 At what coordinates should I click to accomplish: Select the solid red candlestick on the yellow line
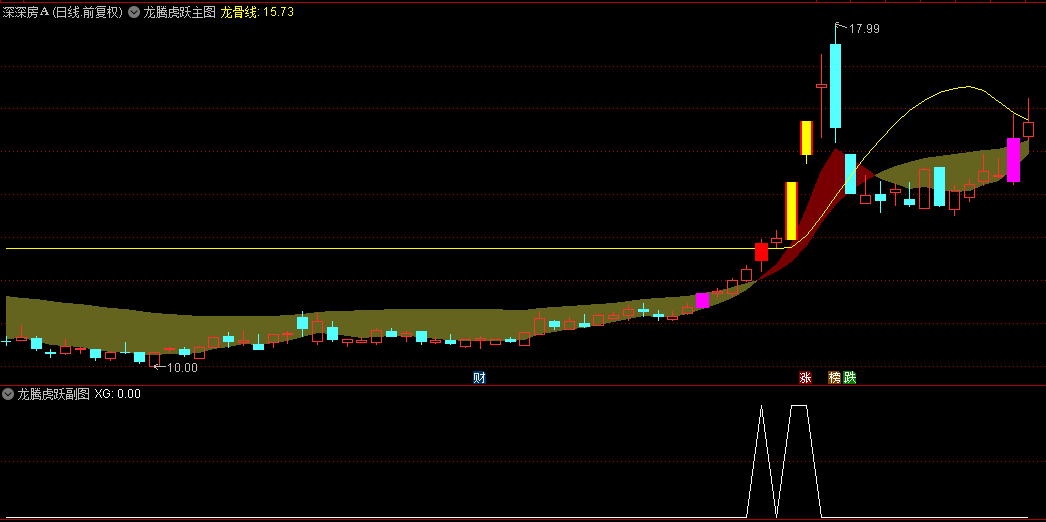coord(761,252)
